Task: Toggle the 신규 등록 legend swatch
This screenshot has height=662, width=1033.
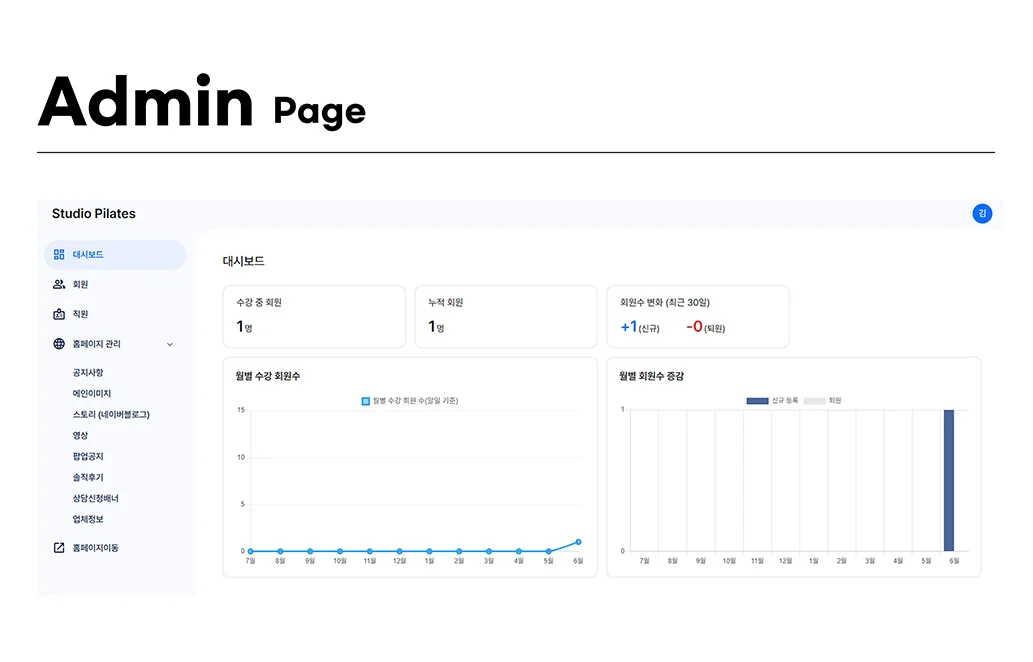Action: [x=757, y=400]
